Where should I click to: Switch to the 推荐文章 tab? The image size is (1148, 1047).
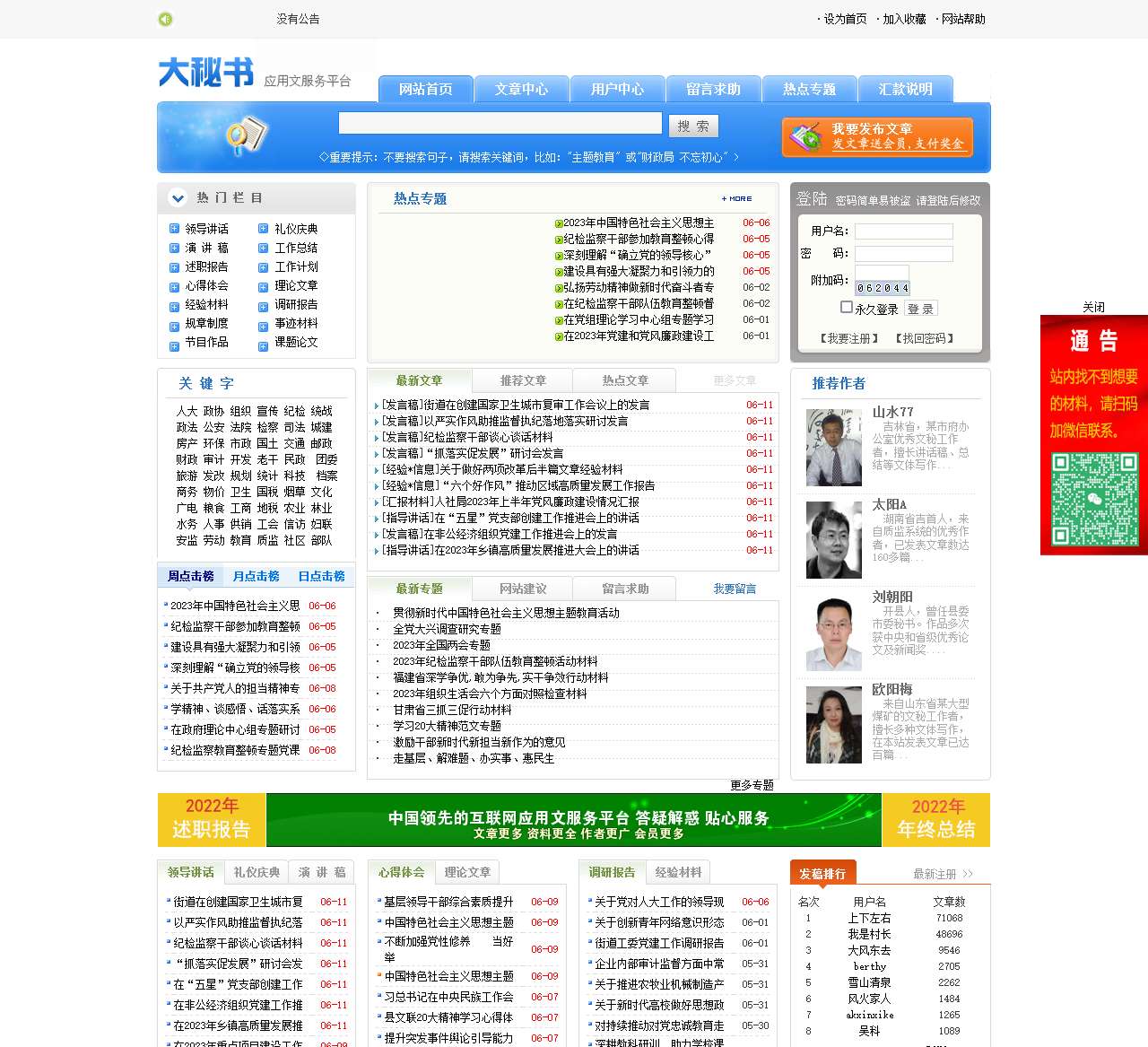coord(523,380)
